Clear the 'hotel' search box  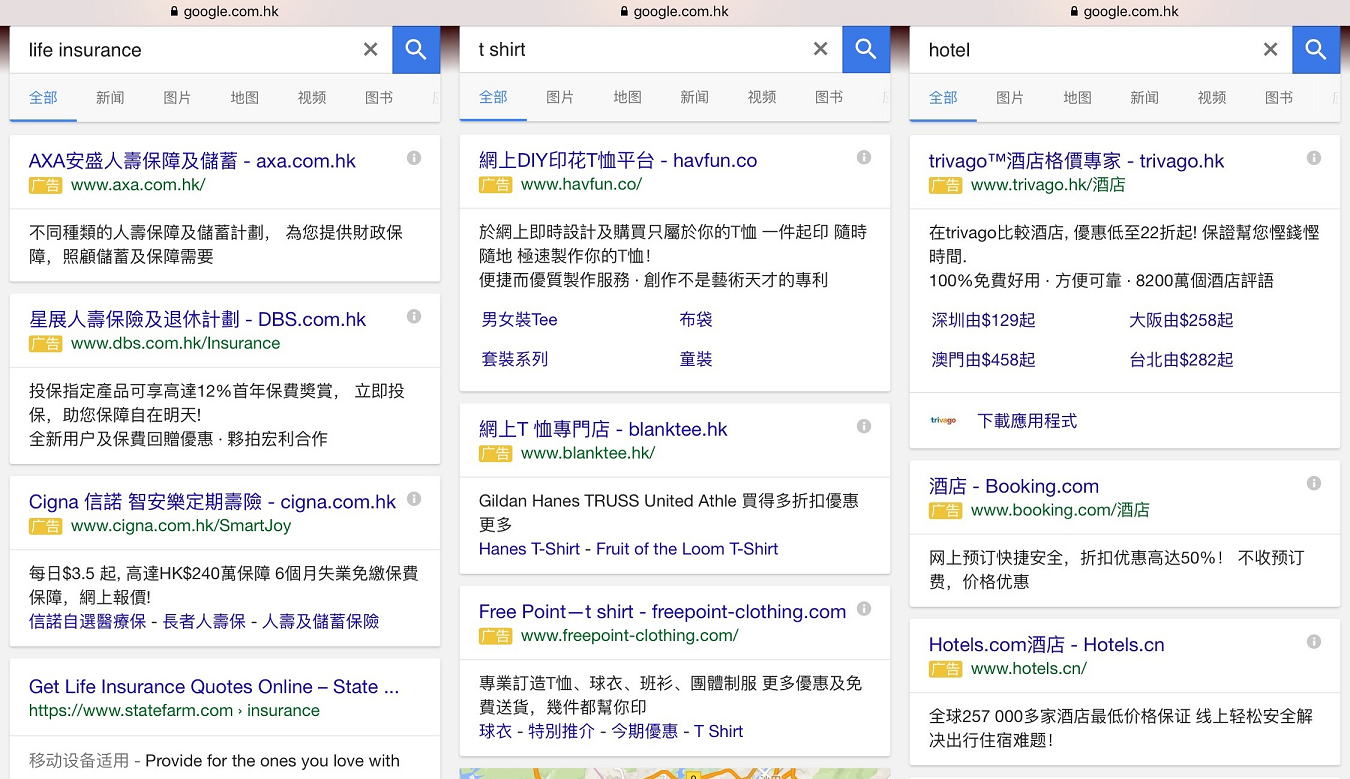click(x=1270, y=50)
